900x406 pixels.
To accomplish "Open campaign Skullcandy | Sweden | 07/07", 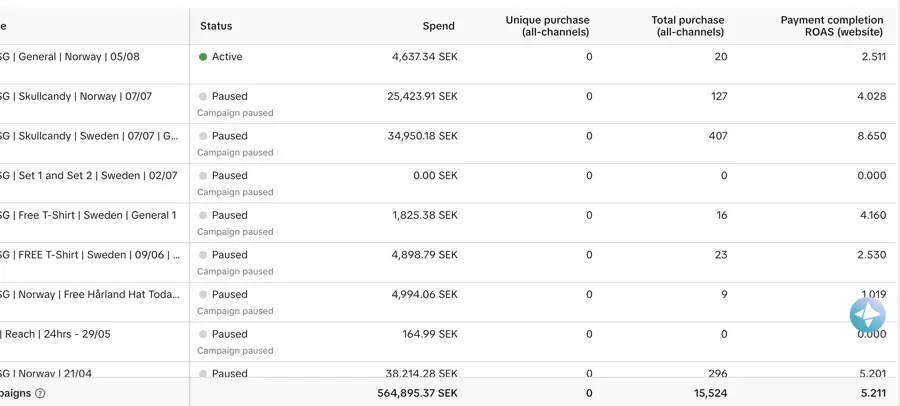I will (89, 136).
